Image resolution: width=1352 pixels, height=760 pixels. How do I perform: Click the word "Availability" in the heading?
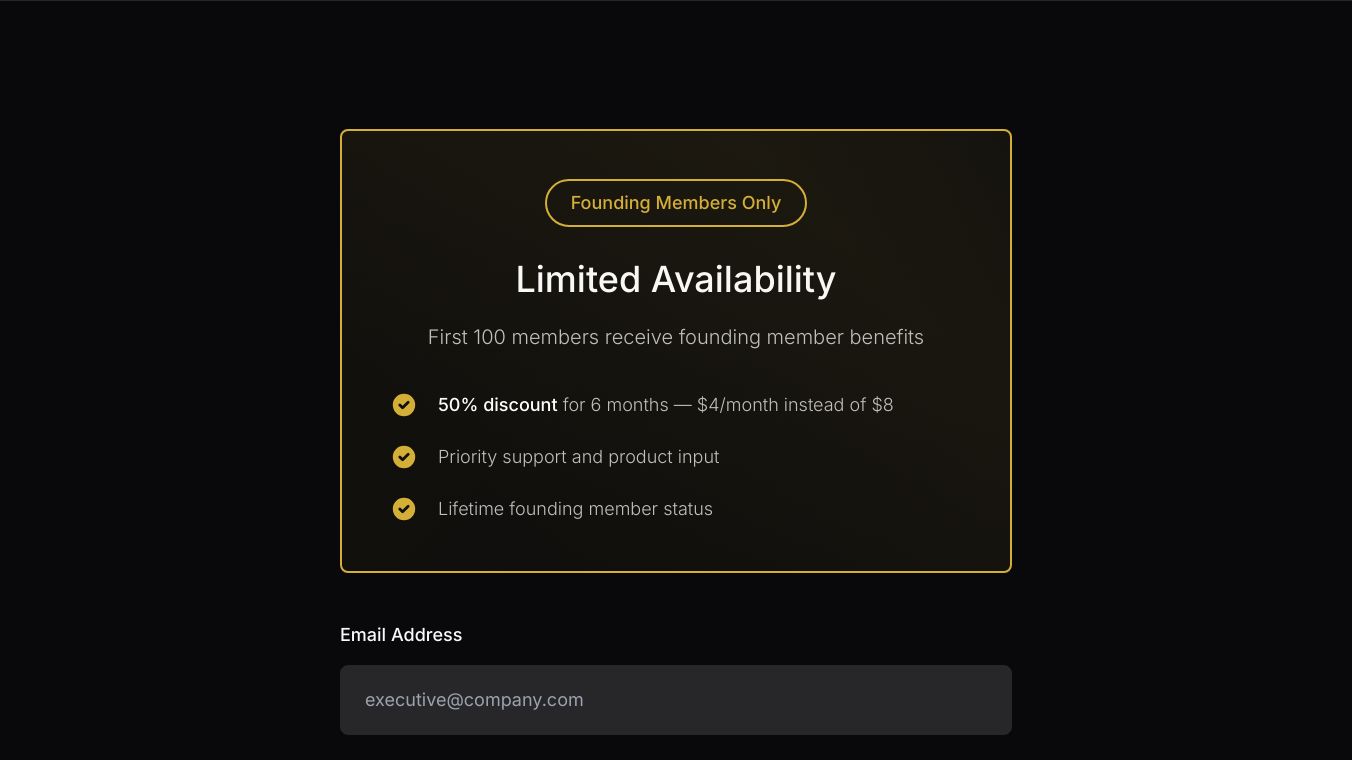click(743, 280)
